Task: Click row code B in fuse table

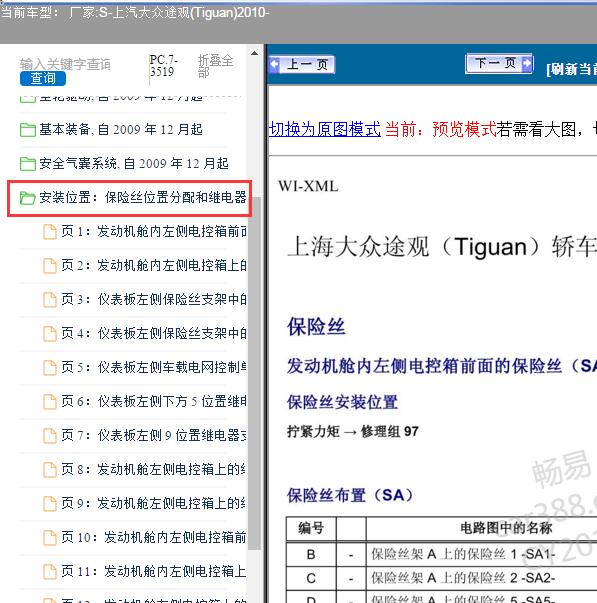Action: (x=311, y=555)
